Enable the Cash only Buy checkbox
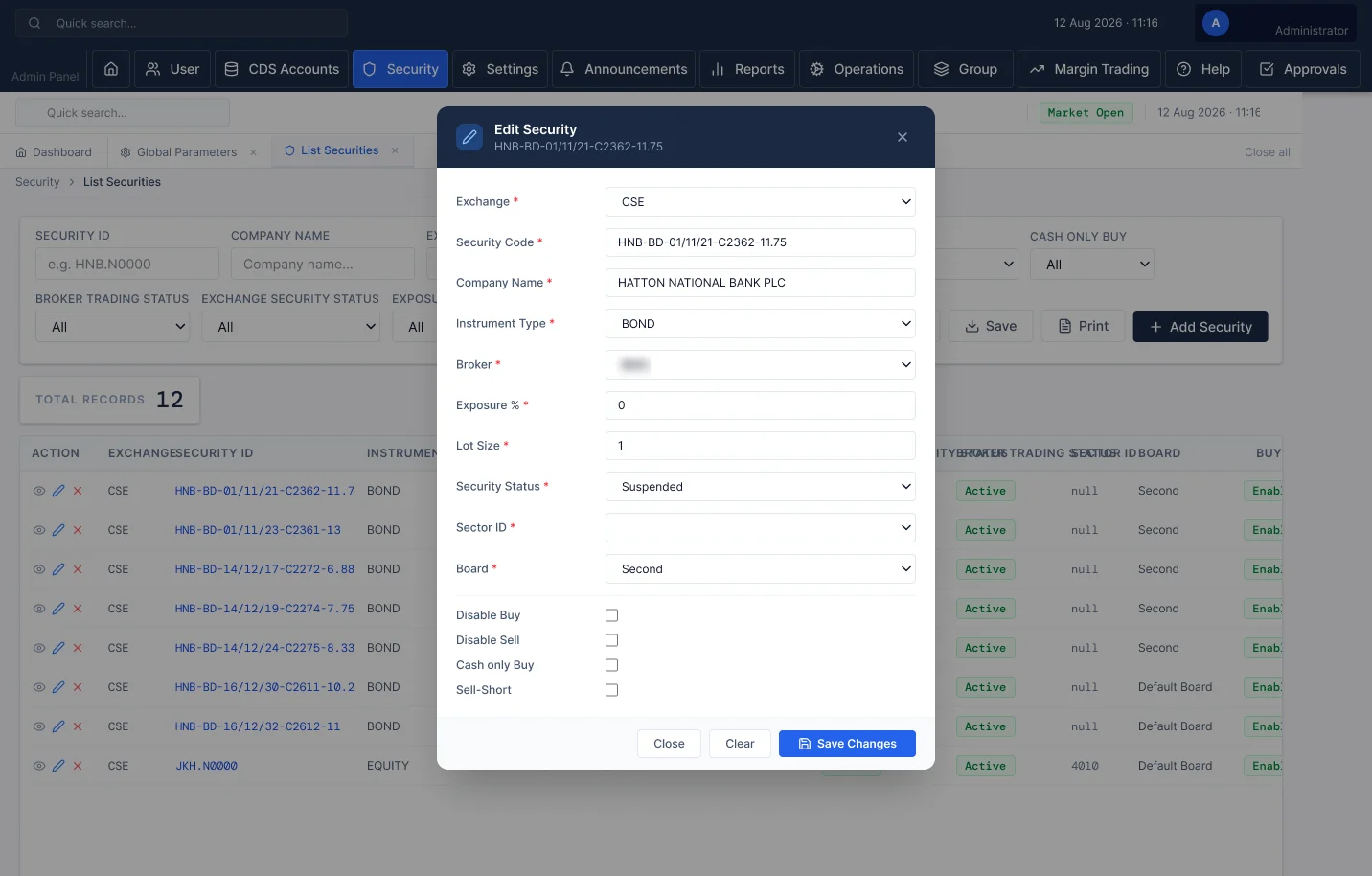The image size is (1372, 876). click(x=612, y=665)
